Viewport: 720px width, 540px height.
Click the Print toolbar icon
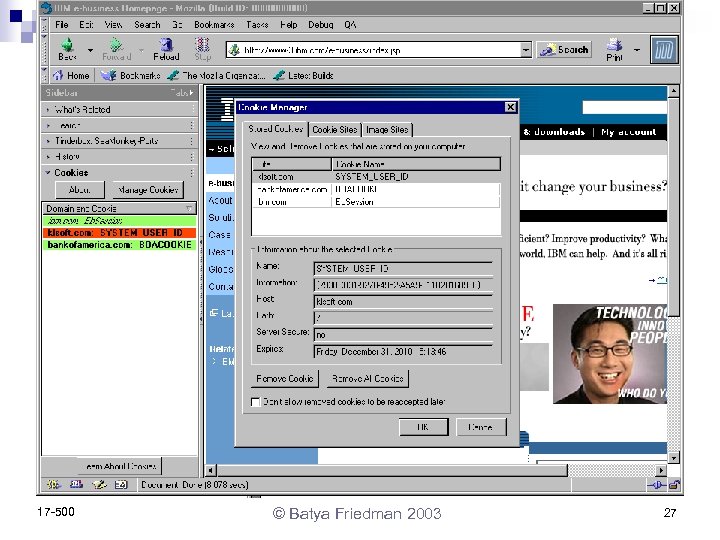[x=614, y=45]
